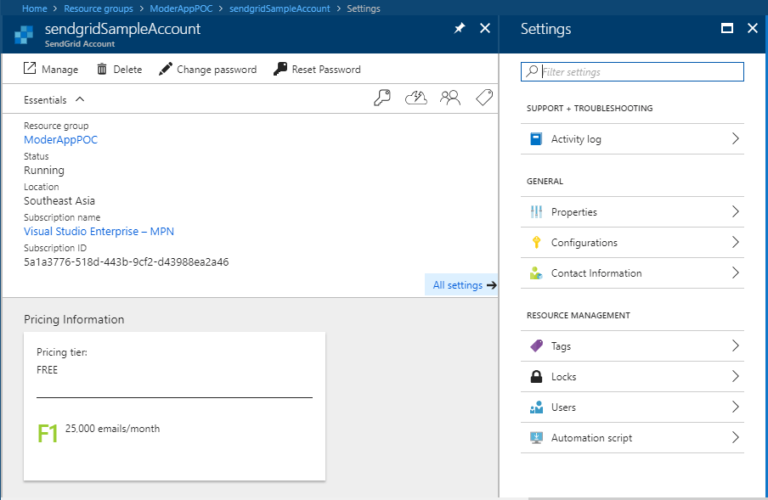The width and height of the screenshot is (768, 500).
Task: Open the users icon in Essentials bar
Action: pos(450,98)
